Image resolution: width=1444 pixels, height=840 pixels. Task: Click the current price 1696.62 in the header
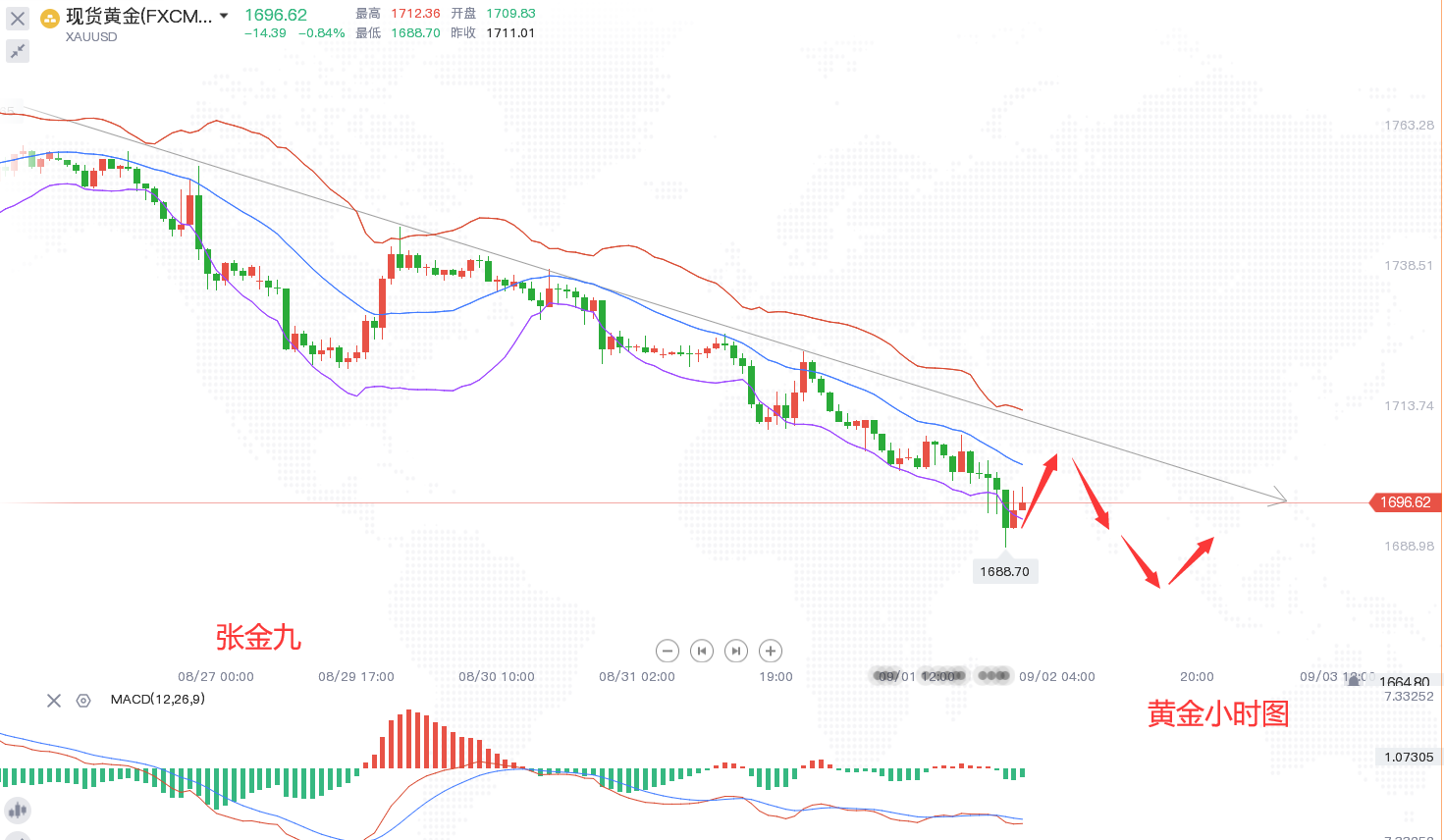pos(276,15)
